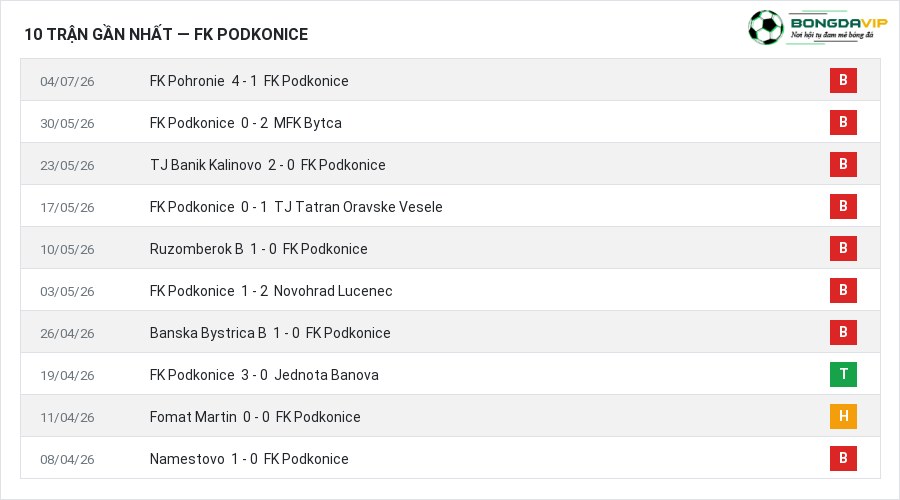The width and height of the screenshot is (900, 500).
Task: Click the heading 10 TRẬN GẦN NHẤT — FK PODKONICE
Action: (166, 34)
